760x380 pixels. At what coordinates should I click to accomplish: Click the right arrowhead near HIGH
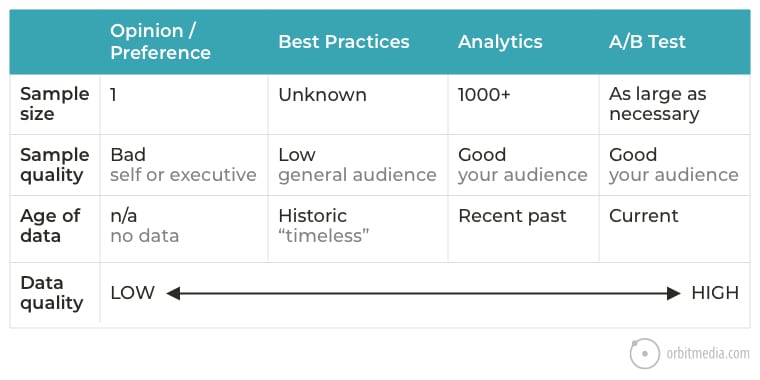click(x=674, y=293)
